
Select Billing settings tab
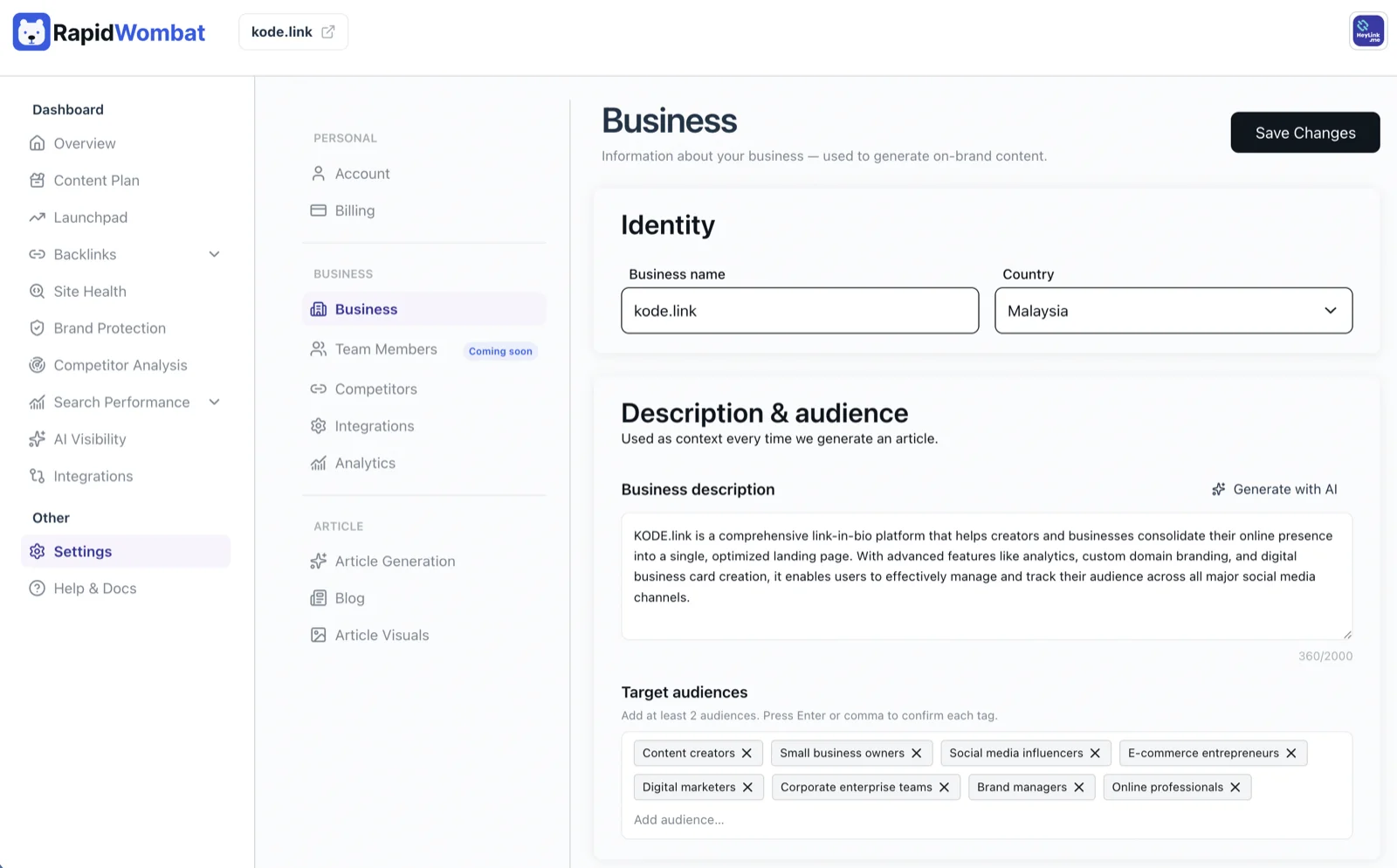pos(354,210)
